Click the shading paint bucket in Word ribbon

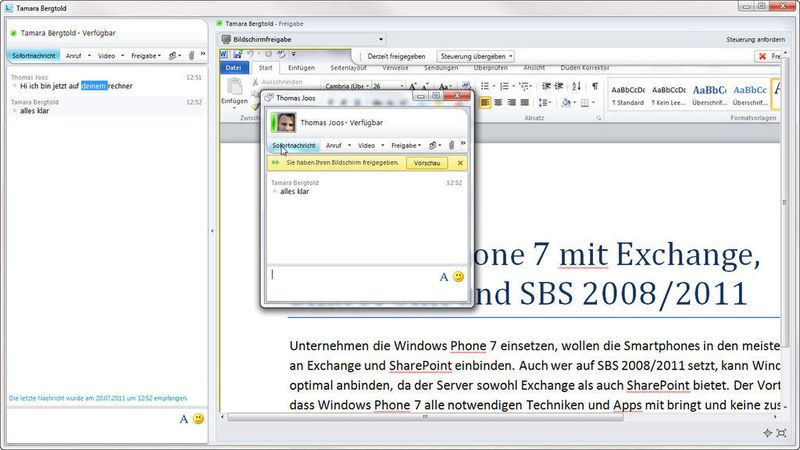(x=566, y=103)
